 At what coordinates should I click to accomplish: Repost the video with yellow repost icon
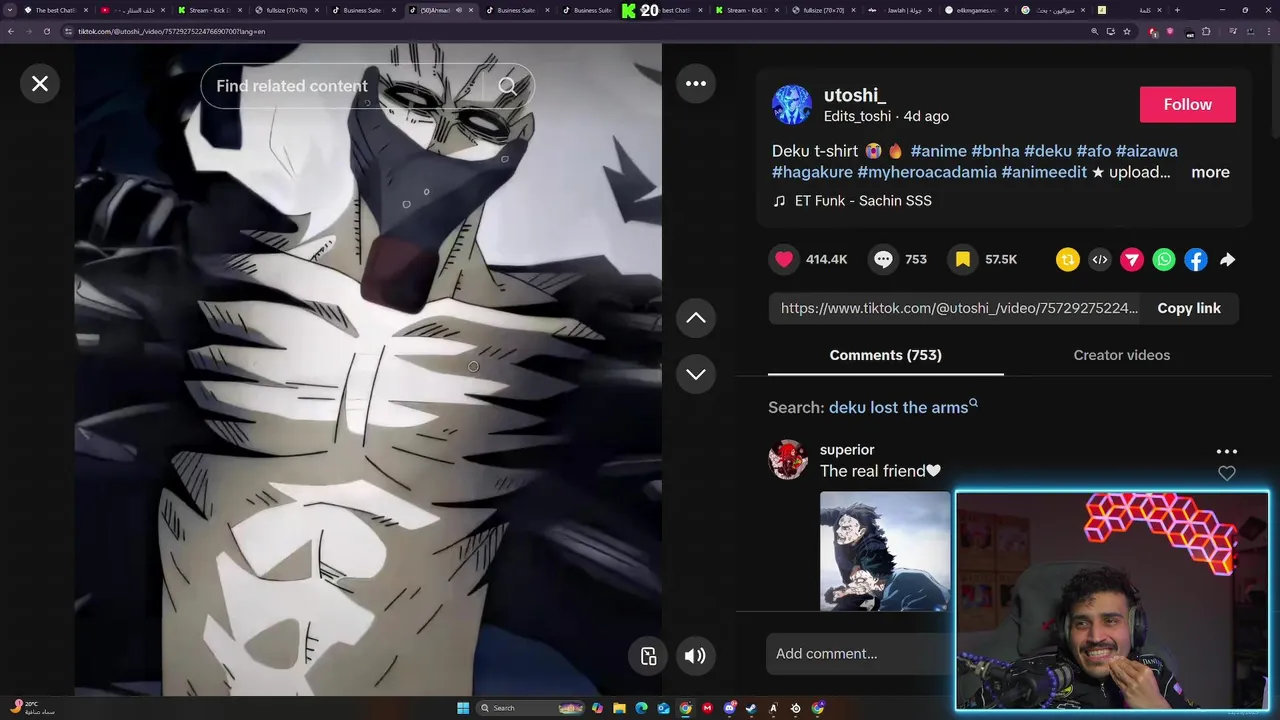(1068, 260)
